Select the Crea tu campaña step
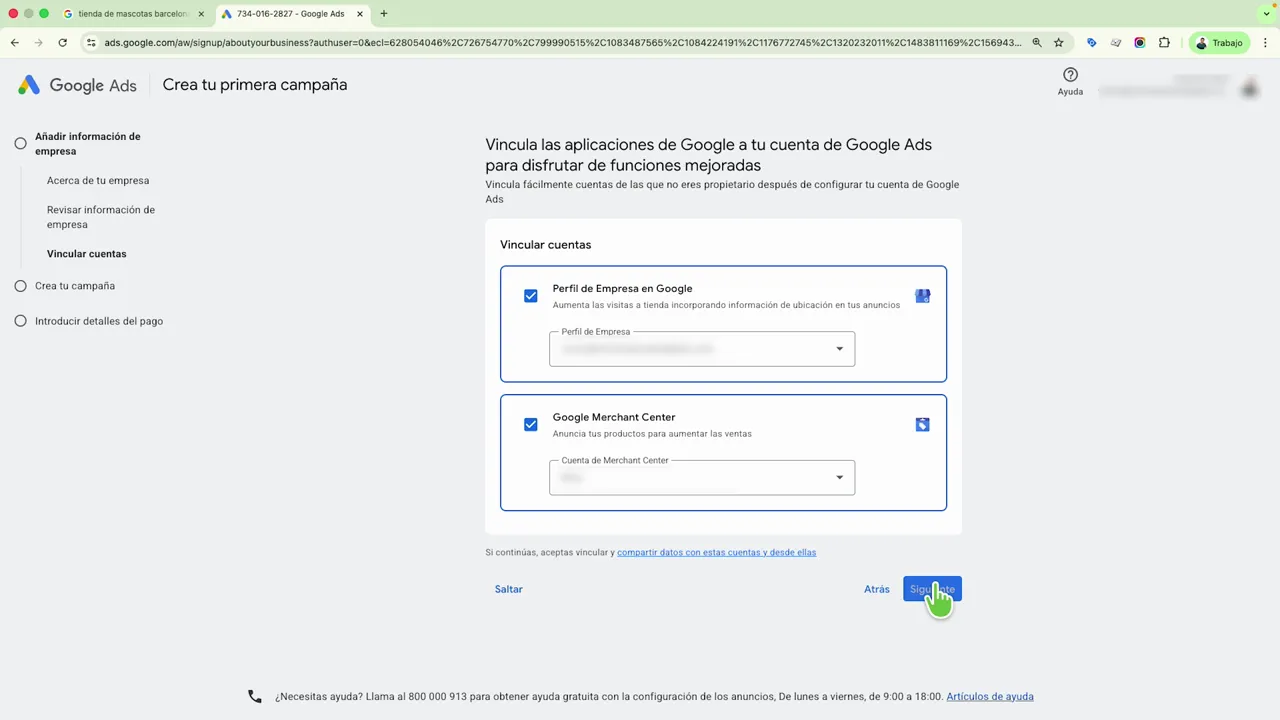1280x720 pixels. tap(65, 286)
